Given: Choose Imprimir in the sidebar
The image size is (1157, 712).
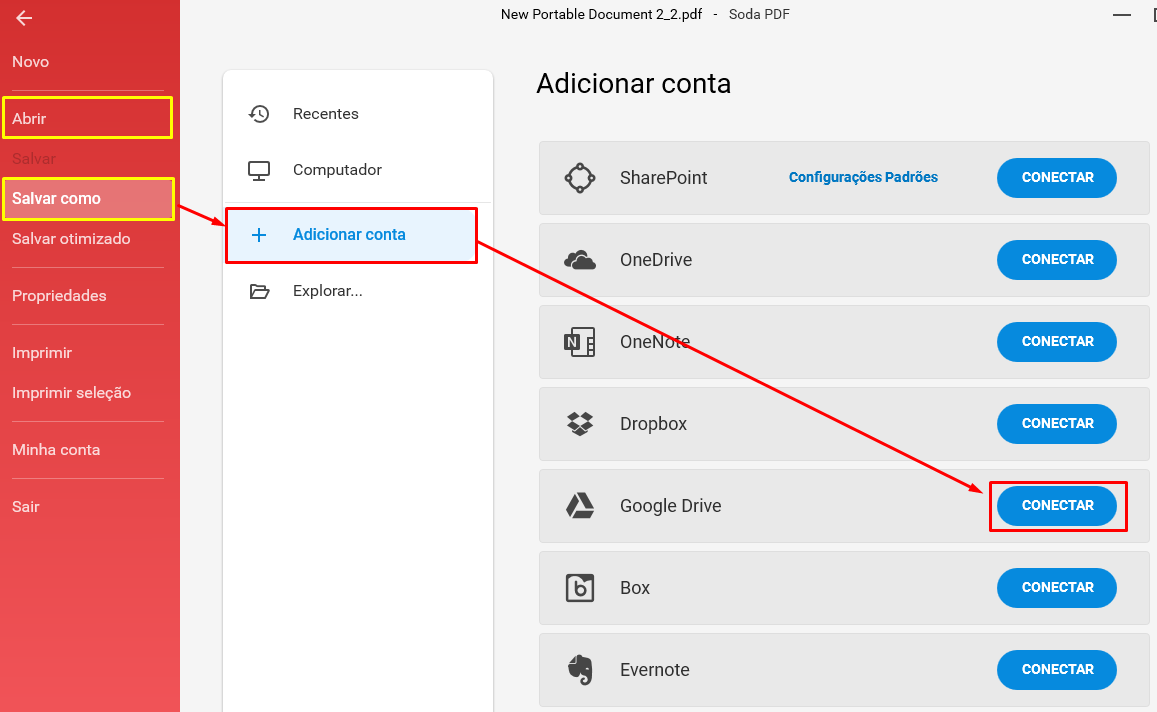Looking at the screenshot, I should pos(42,353).
